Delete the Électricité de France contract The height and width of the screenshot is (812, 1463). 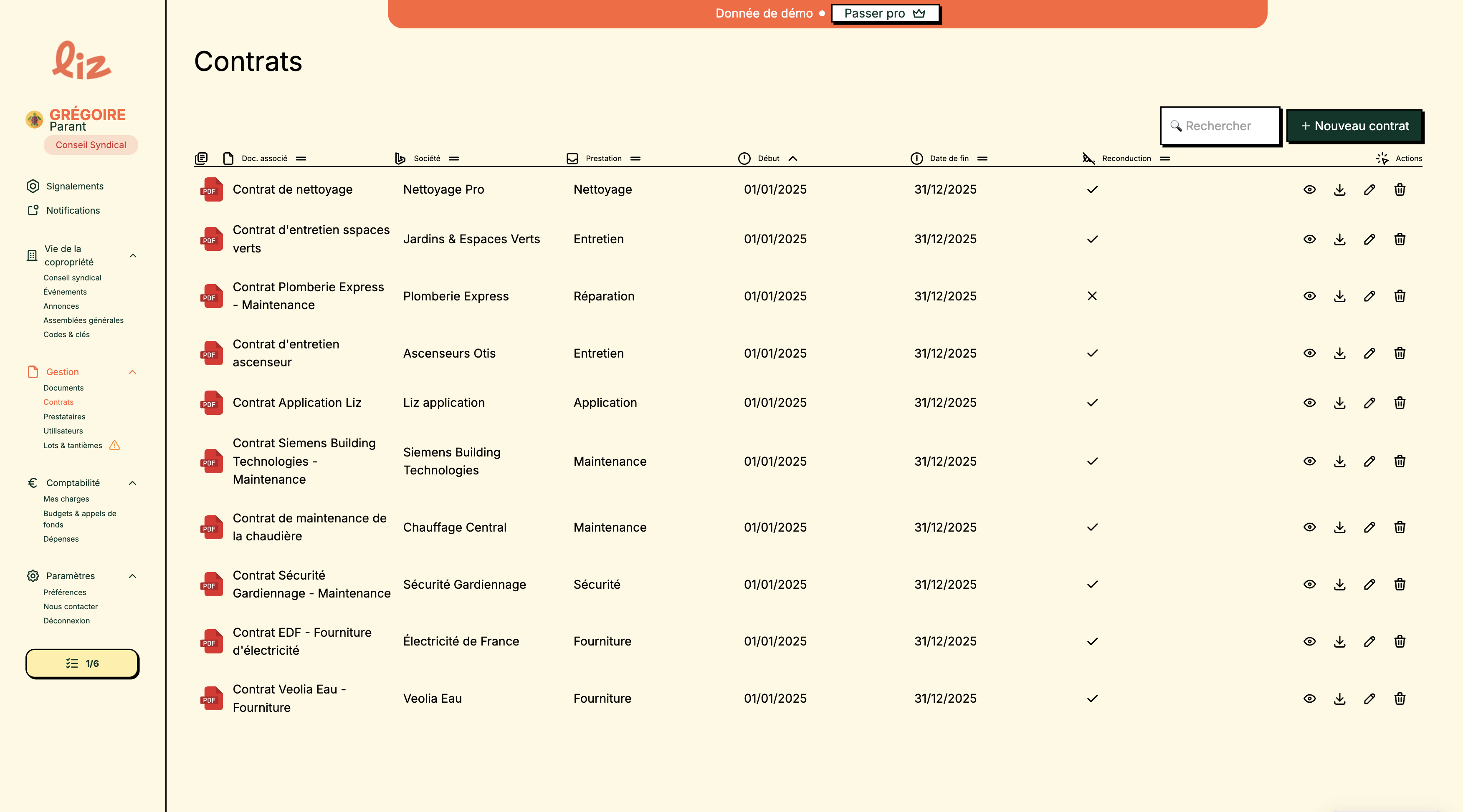point(1400,641)
